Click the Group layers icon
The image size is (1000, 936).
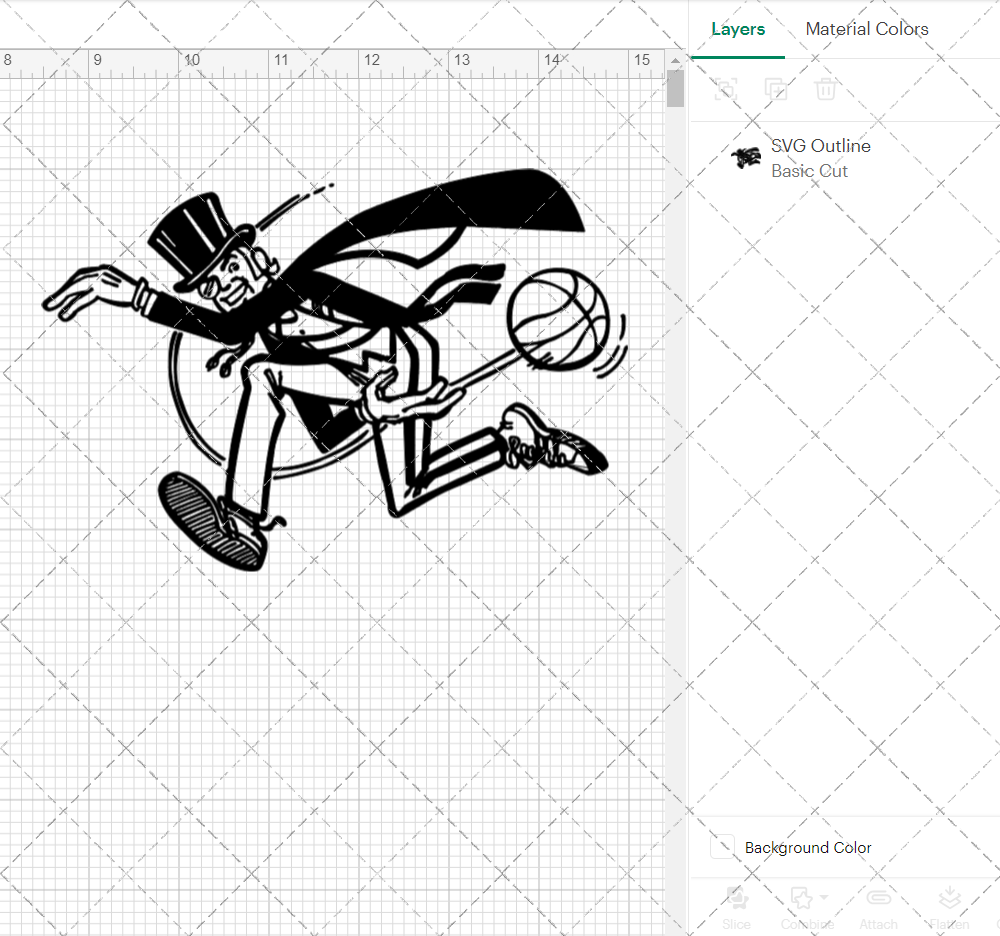(726, 89)
